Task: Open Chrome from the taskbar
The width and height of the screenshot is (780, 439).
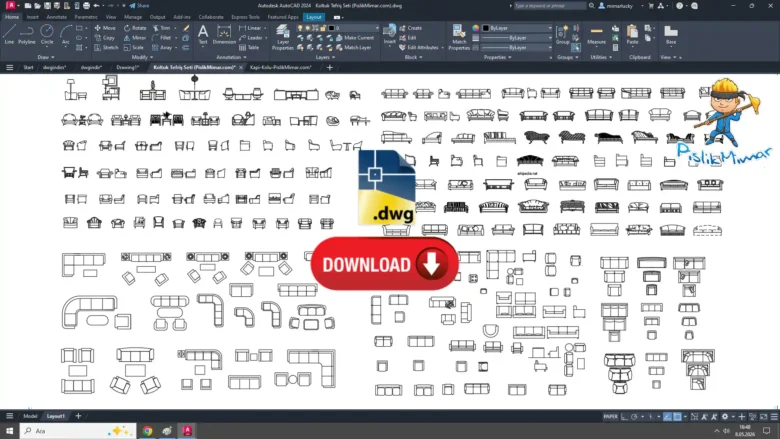Action: [x=147, y=431]
